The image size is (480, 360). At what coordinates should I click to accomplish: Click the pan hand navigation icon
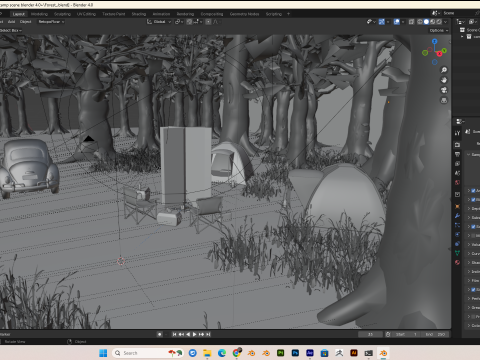pyautogui.click(x=444, y=80)
